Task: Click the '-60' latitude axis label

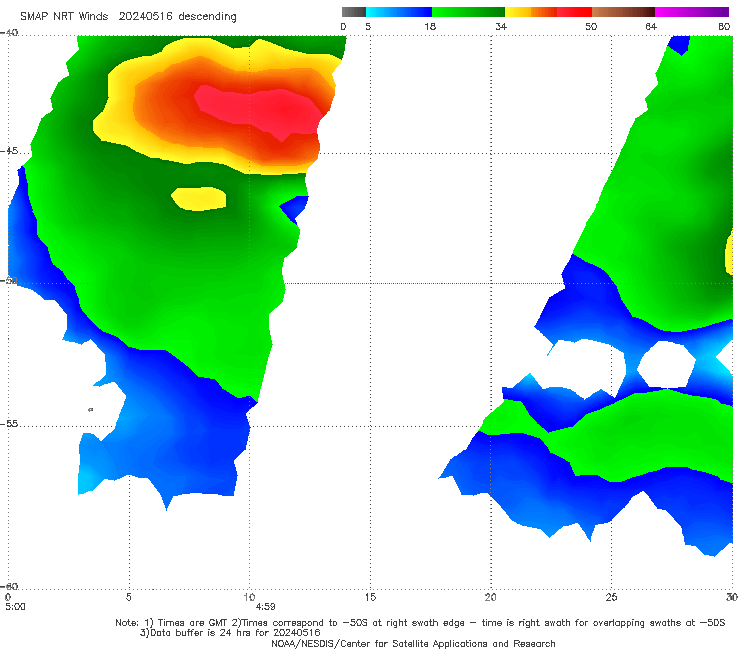Action: pyautogui.click(x=9, y=586)
